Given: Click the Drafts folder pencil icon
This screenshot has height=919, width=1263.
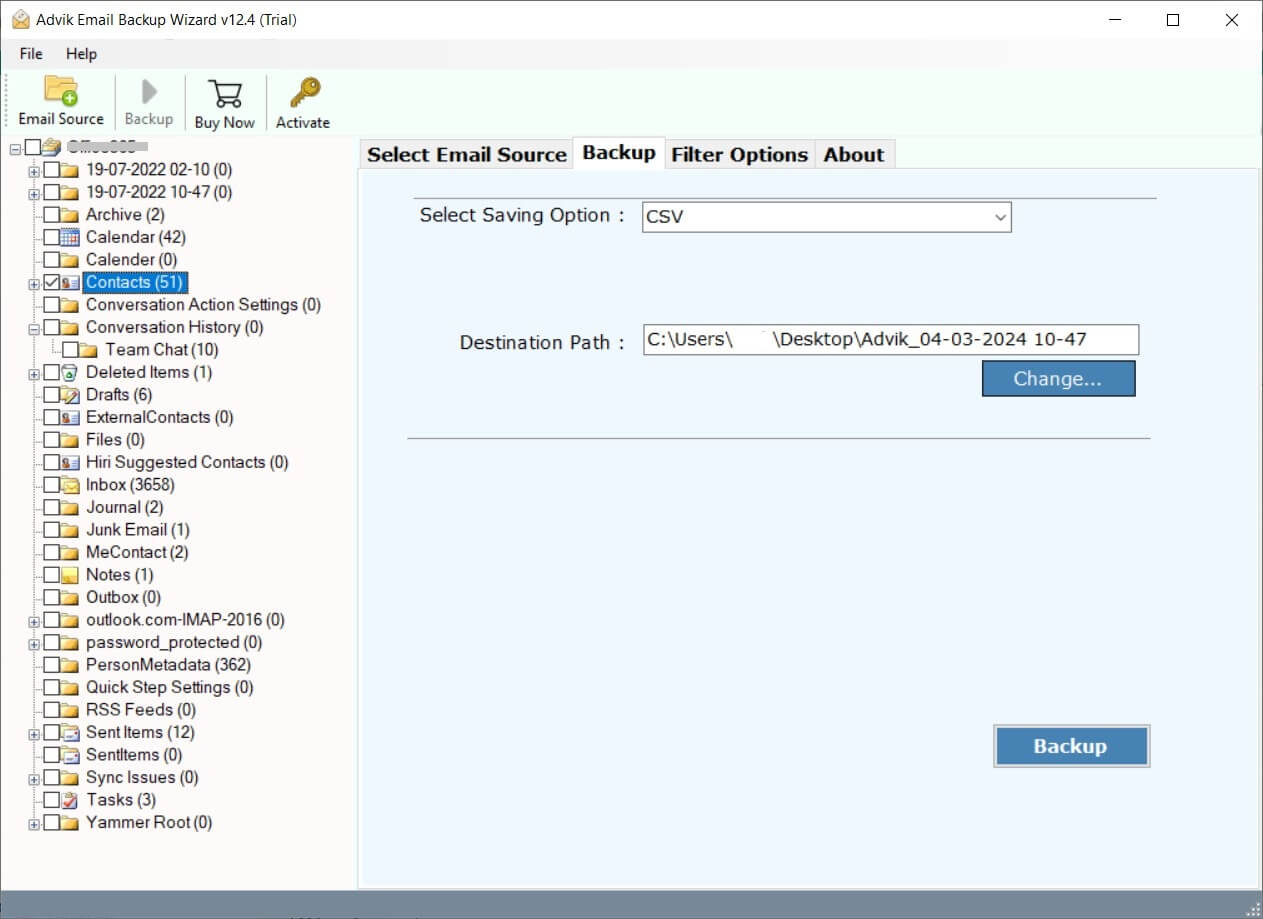Looking at the screenshot, I should 70,395.
